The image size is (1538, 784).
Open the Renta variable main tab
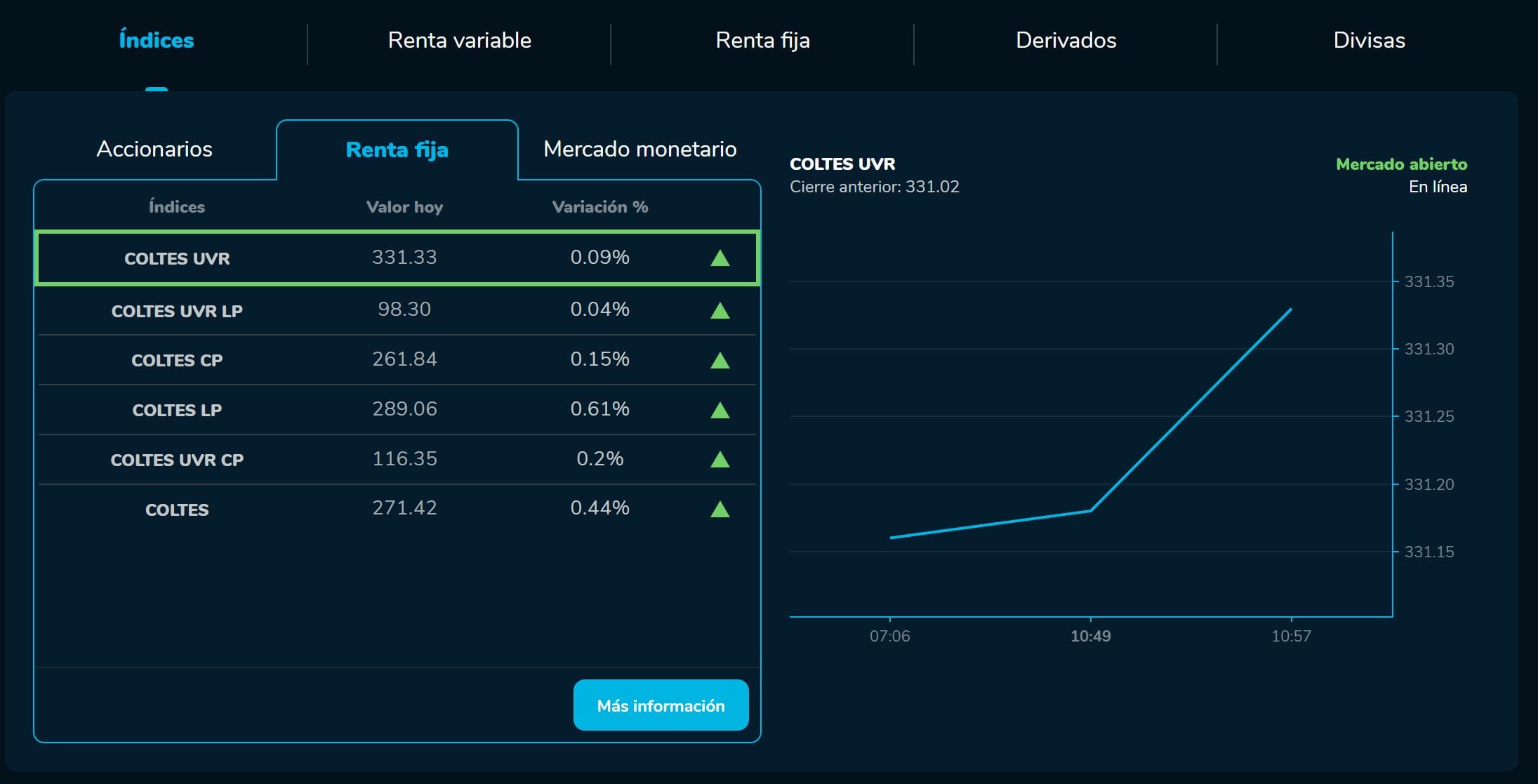click(459, 40)
